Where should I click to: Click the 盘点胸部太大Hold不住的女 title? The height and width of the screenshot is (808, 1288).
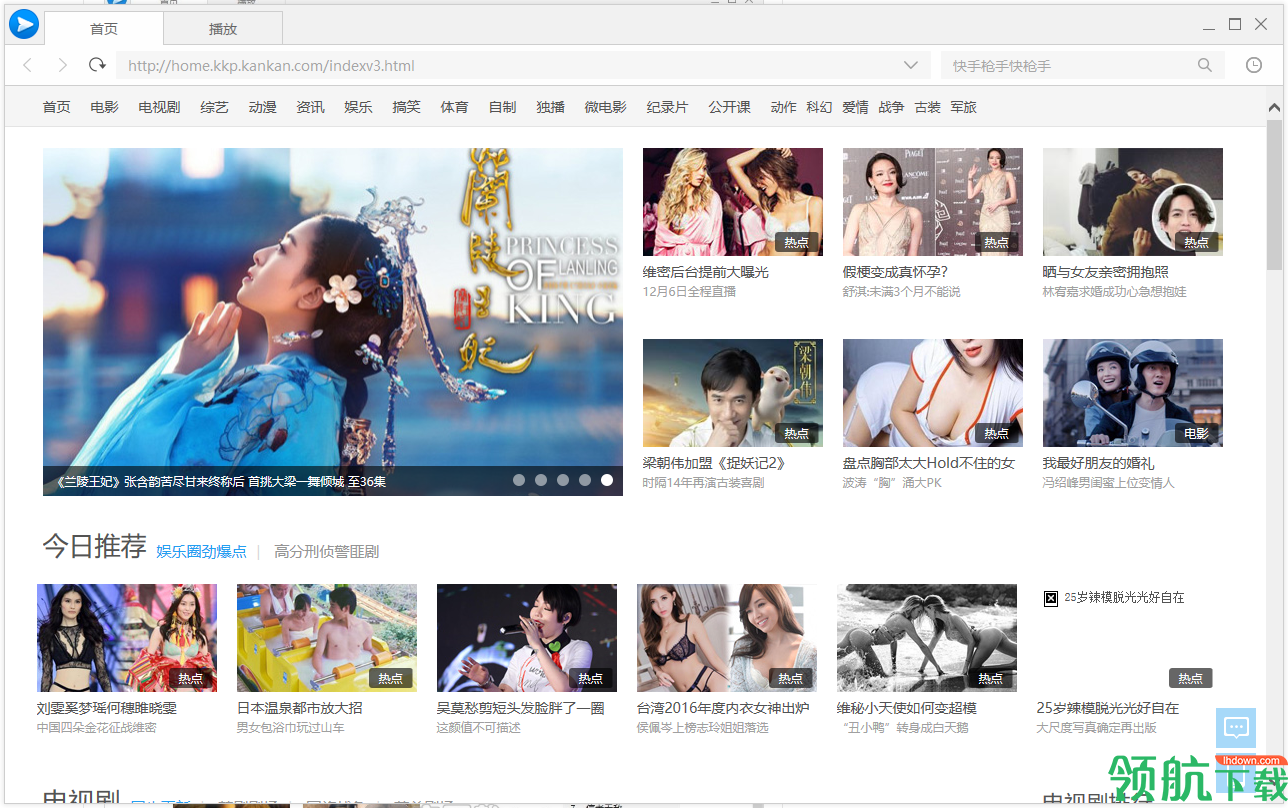click(x=929, y=463)
